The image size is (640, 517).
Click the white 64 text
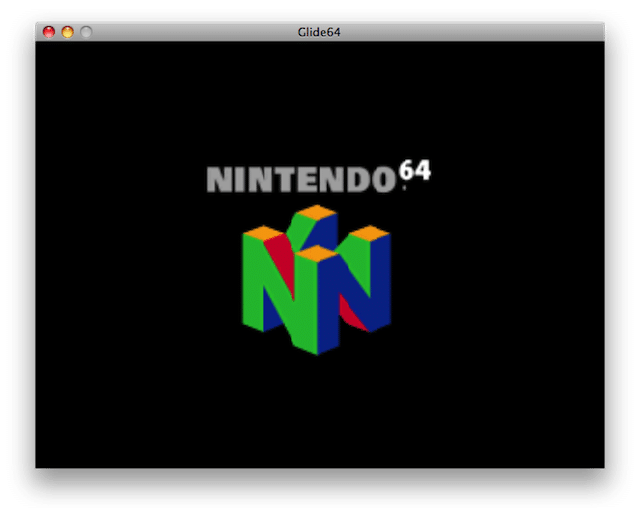pyautogui.click(x=415, y=170)
